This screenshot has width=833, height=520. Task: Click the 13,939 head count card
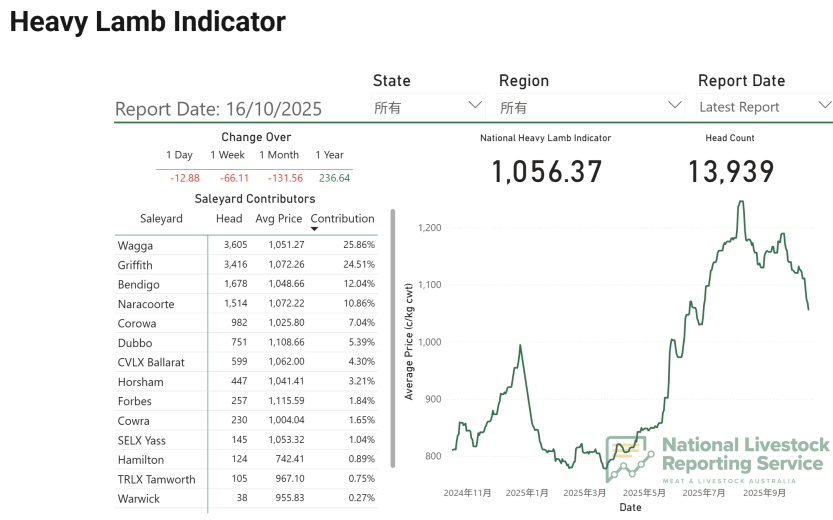pyautogui.click(x=730, y=172)
